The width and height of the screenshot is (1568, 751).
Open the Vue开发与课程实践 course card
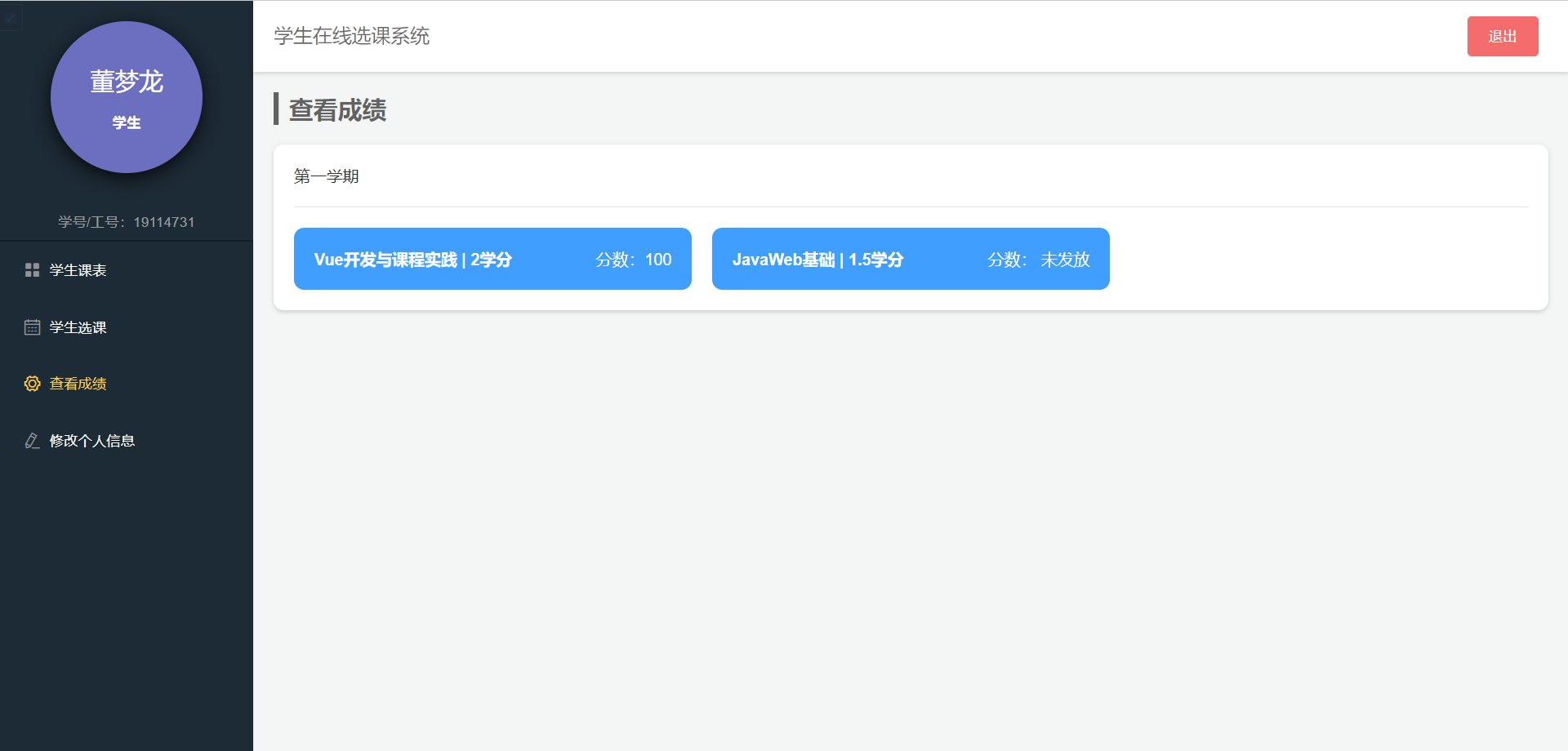tap(492, 259)
